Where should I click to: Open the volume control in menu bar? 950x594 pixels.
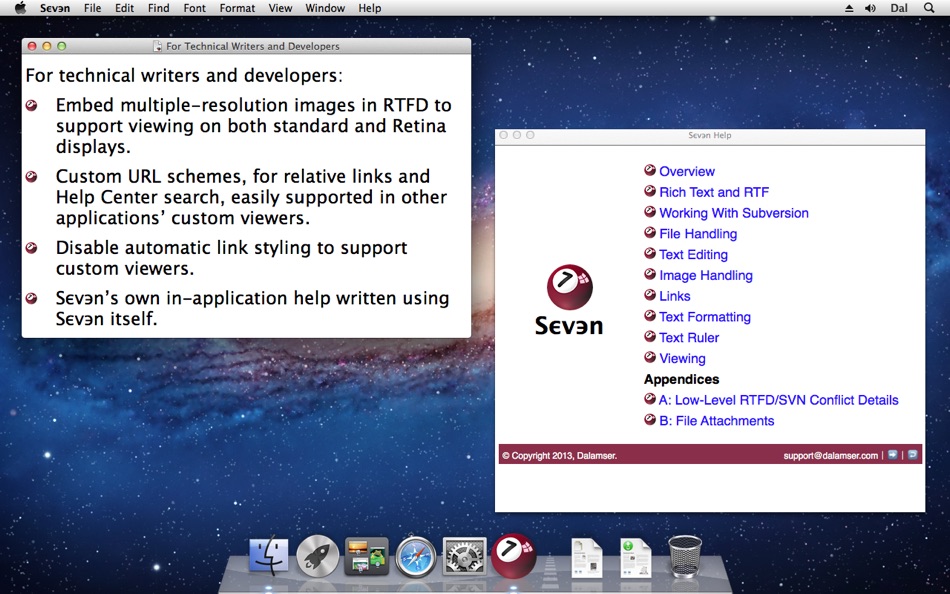pos(870,8)
